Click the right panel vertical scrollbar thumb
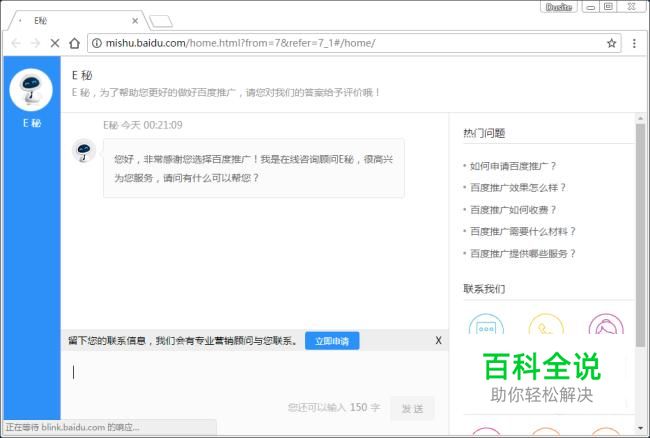 point(640,234)
